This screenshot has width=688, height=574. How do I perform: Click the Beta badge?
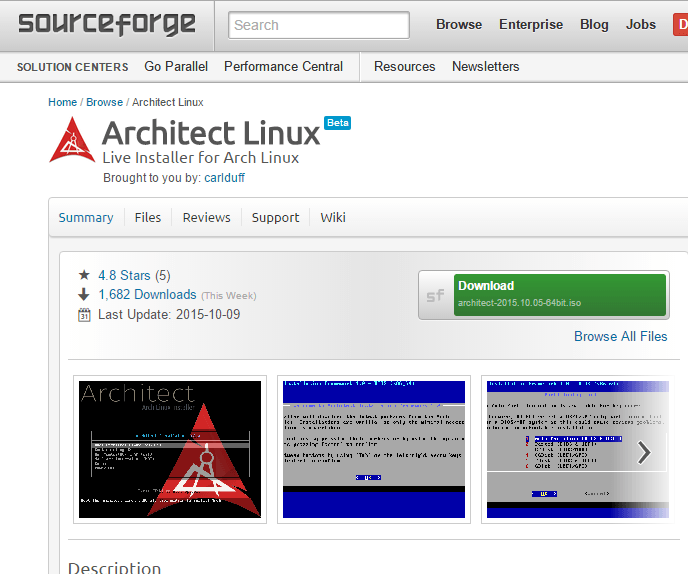(x=337, y=123)
